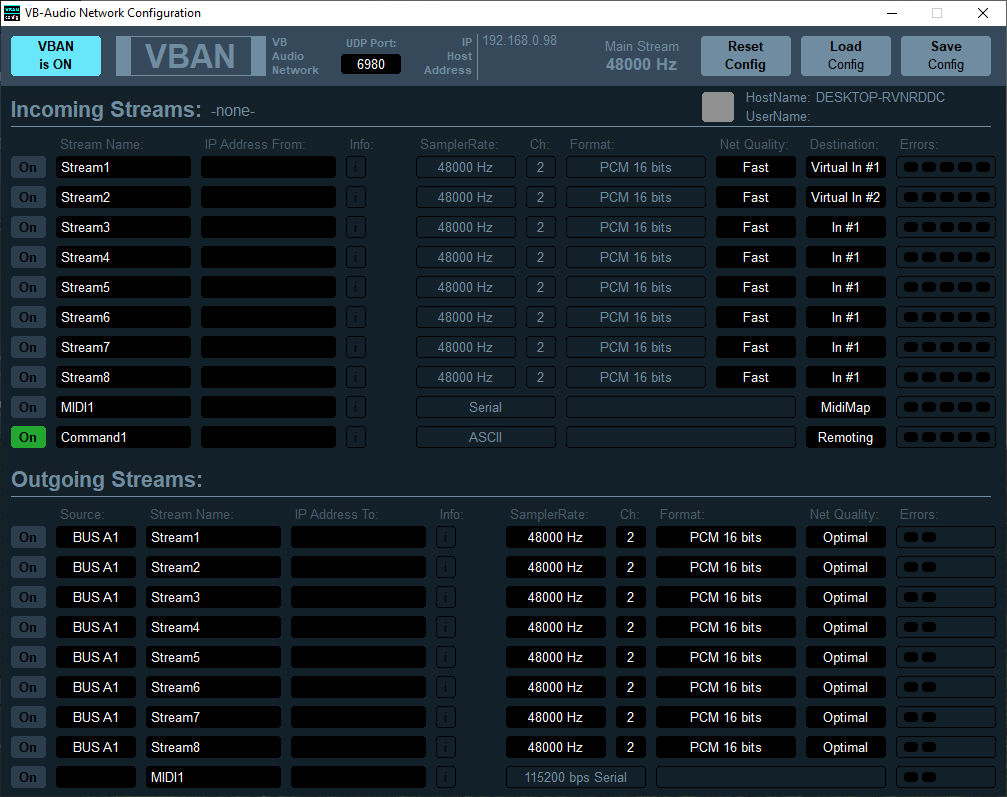This screenshot has width=1007, height=797.
Task: Toggle incoming Stream8 On button
Action: point(28,377)
